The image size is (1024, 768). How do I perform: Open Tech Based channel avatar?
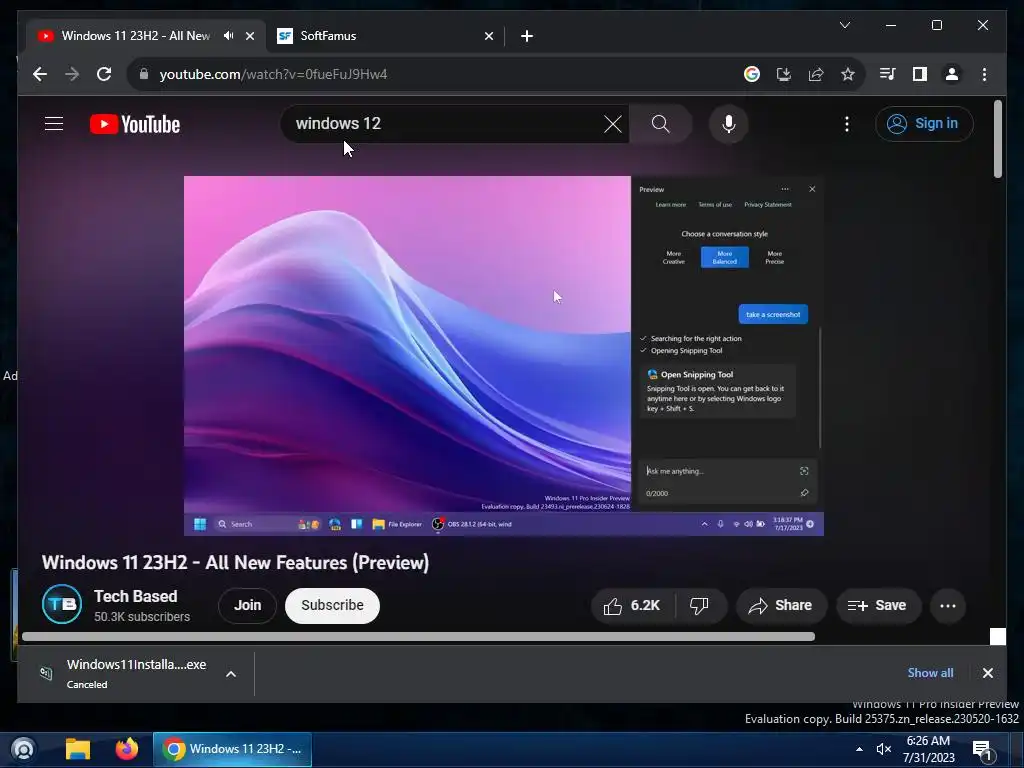coord(62,605)
